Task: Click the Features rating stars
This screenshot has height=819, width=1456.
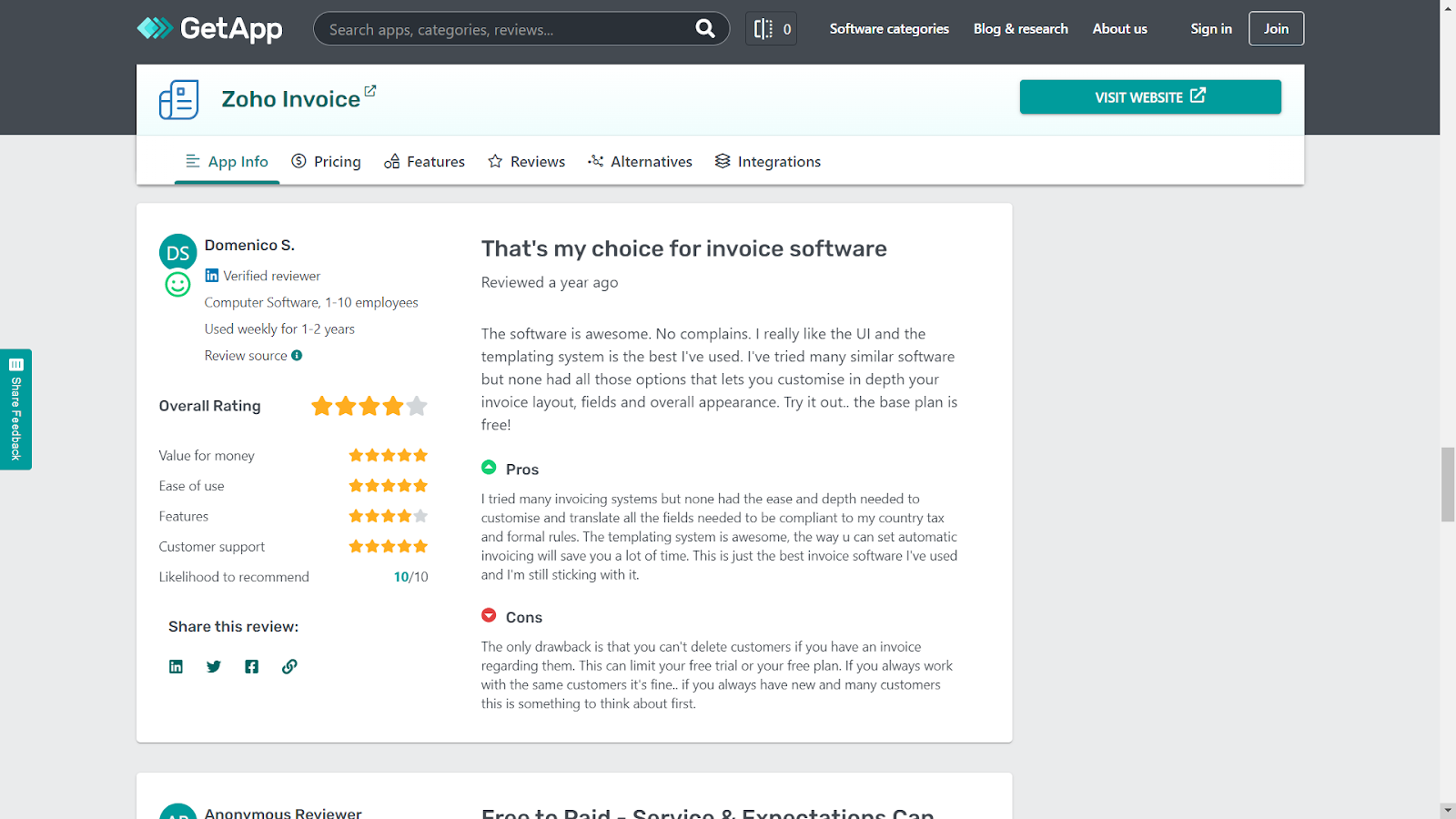Action: click(x=389, y=516)
